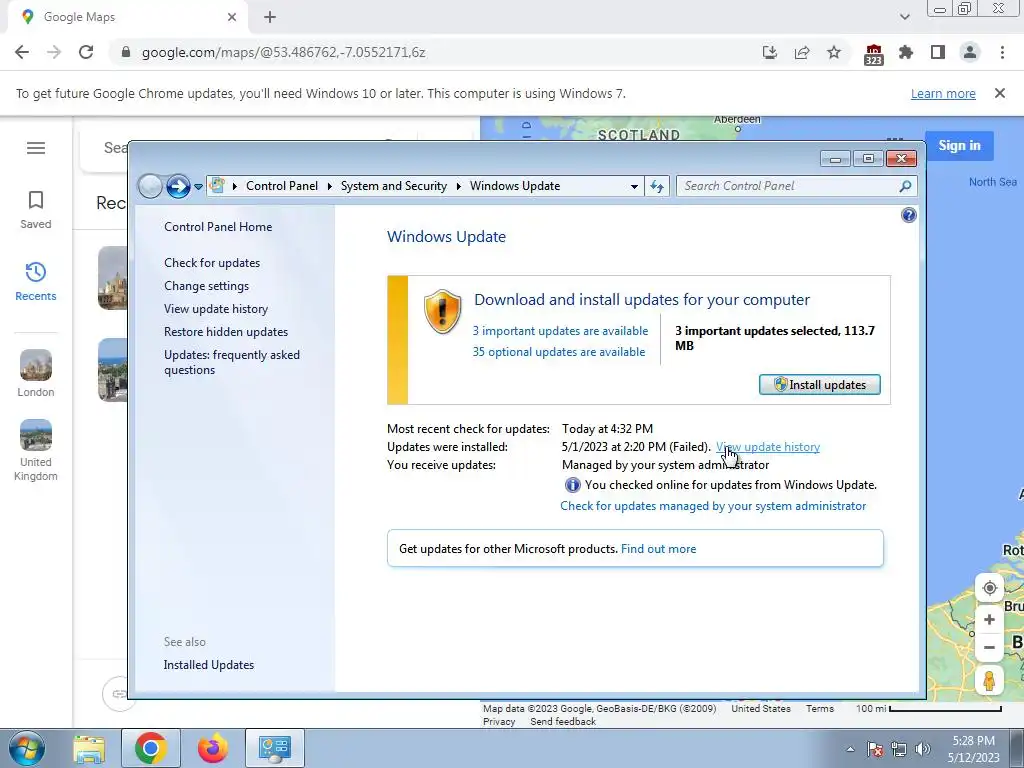Open Windows Explorer from taskbar

[89, 748]
